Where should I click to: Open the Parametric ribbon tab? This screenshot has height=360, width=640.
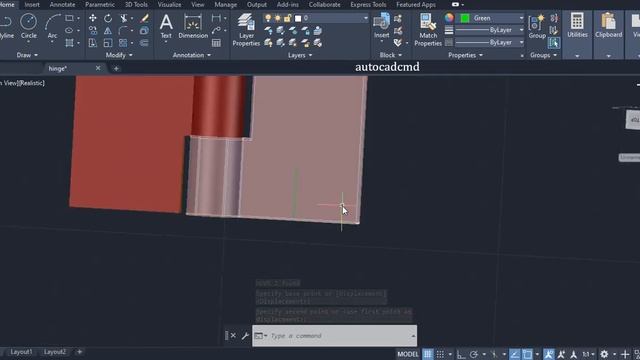(100, 4)
